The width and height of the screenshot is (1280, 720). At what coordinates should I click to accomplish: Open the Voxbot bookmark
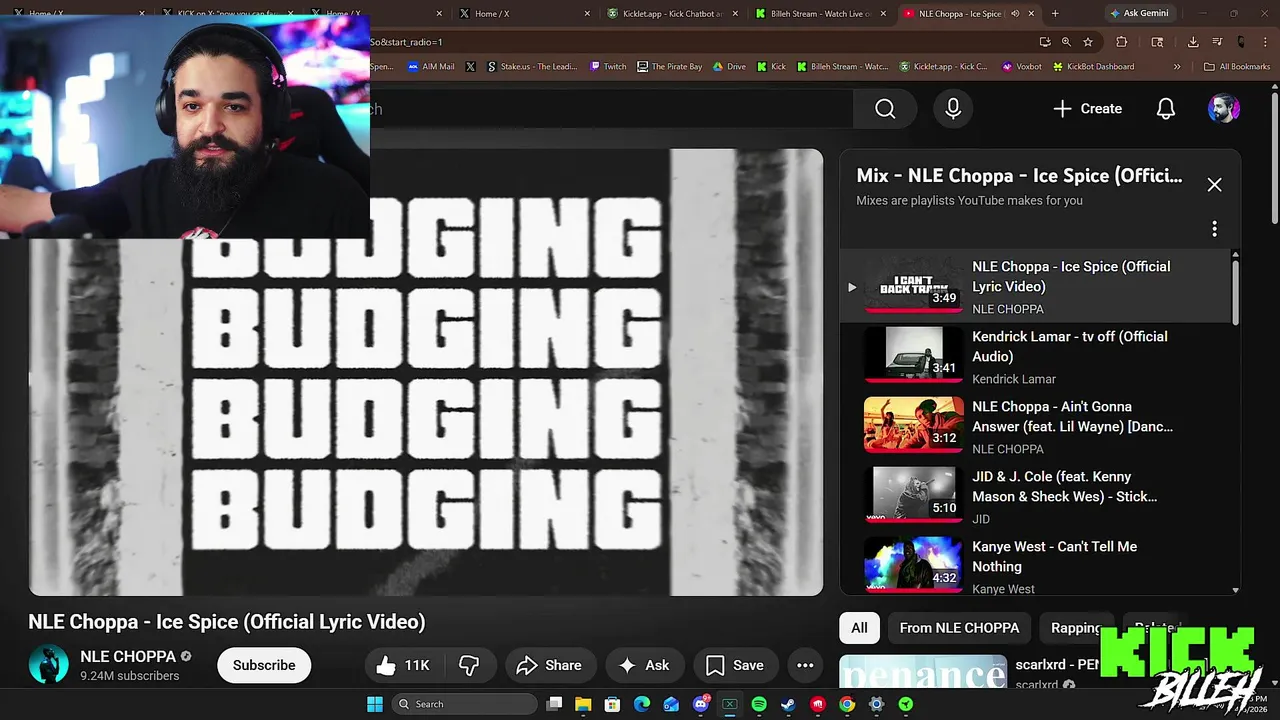click(x=1021, y=67)
